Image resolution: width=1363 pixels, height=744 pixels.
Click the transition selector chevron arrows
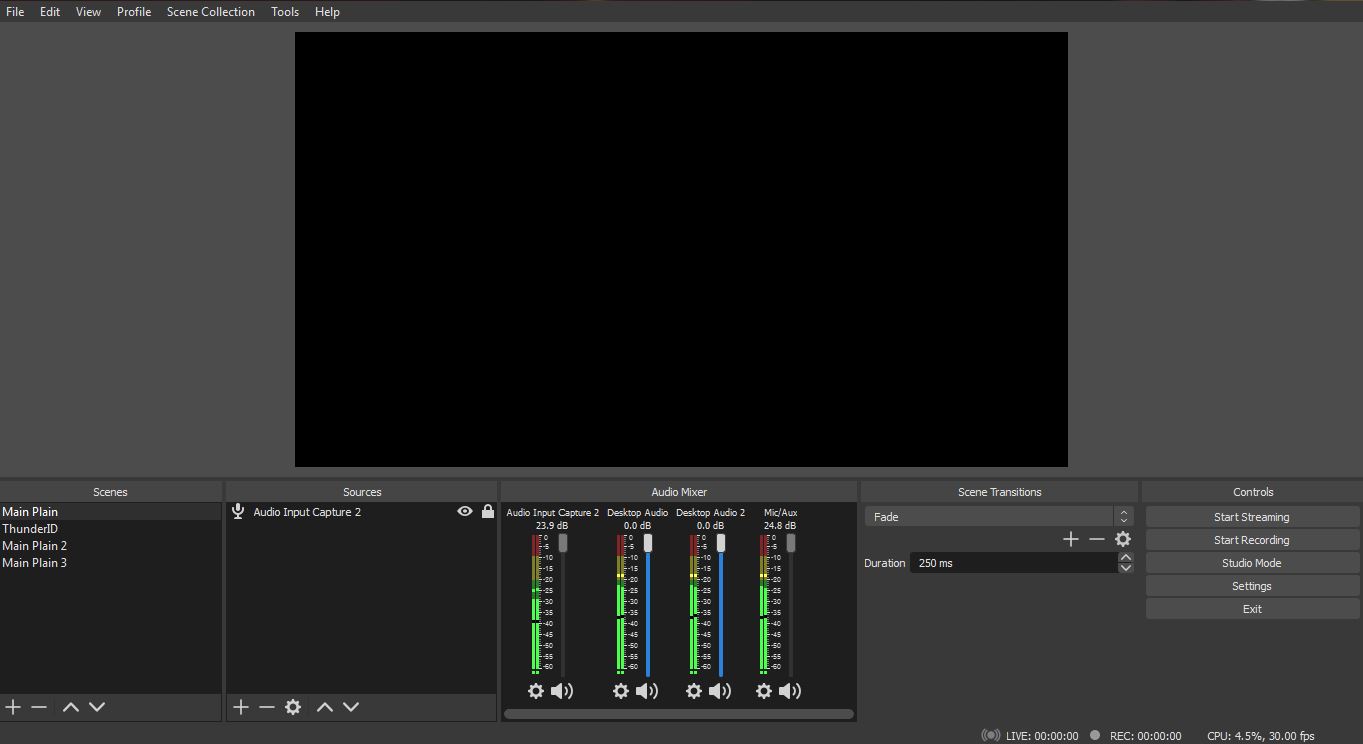[1123, 516]
